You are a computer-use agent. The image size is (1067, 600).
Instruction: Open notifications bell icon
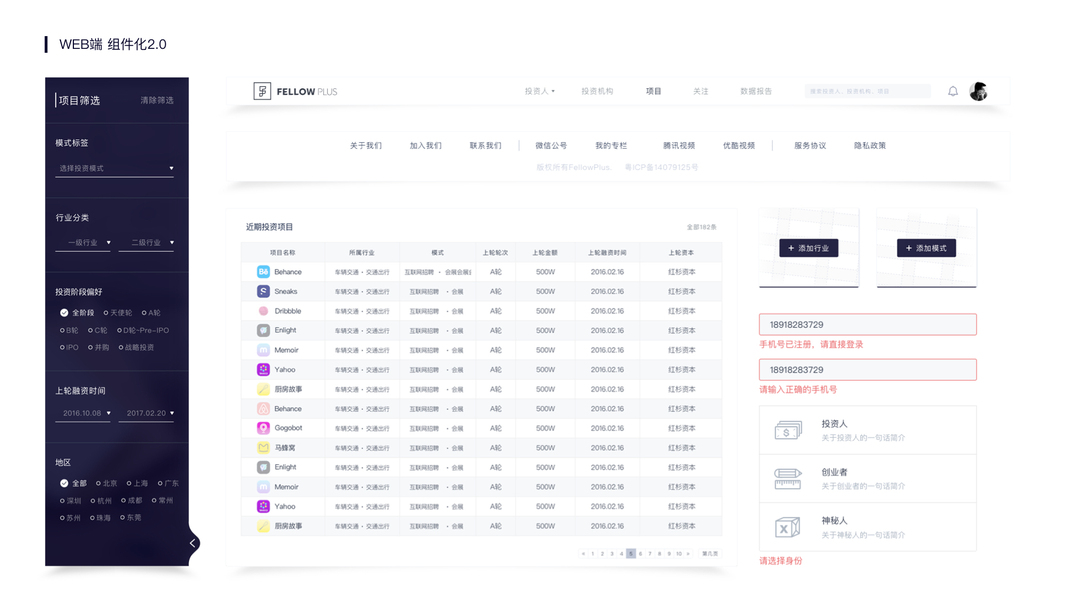tap(953, 91)
